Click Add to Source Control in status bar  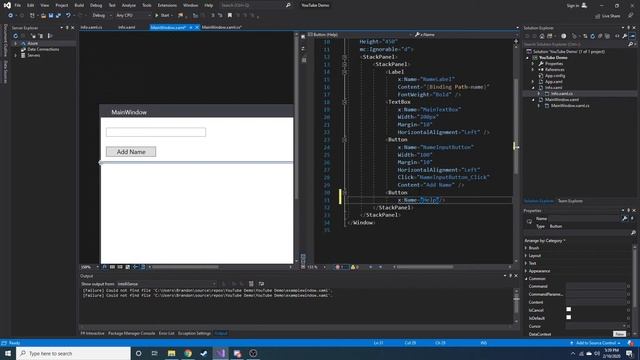click(x=595, y=343)
